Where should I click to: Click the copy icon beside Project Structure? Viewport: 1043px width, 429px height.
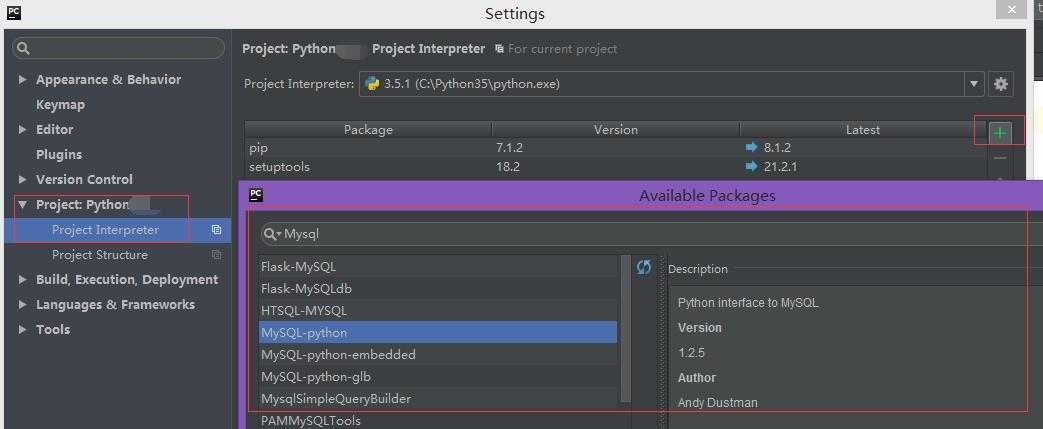click(x=216, y=255)
